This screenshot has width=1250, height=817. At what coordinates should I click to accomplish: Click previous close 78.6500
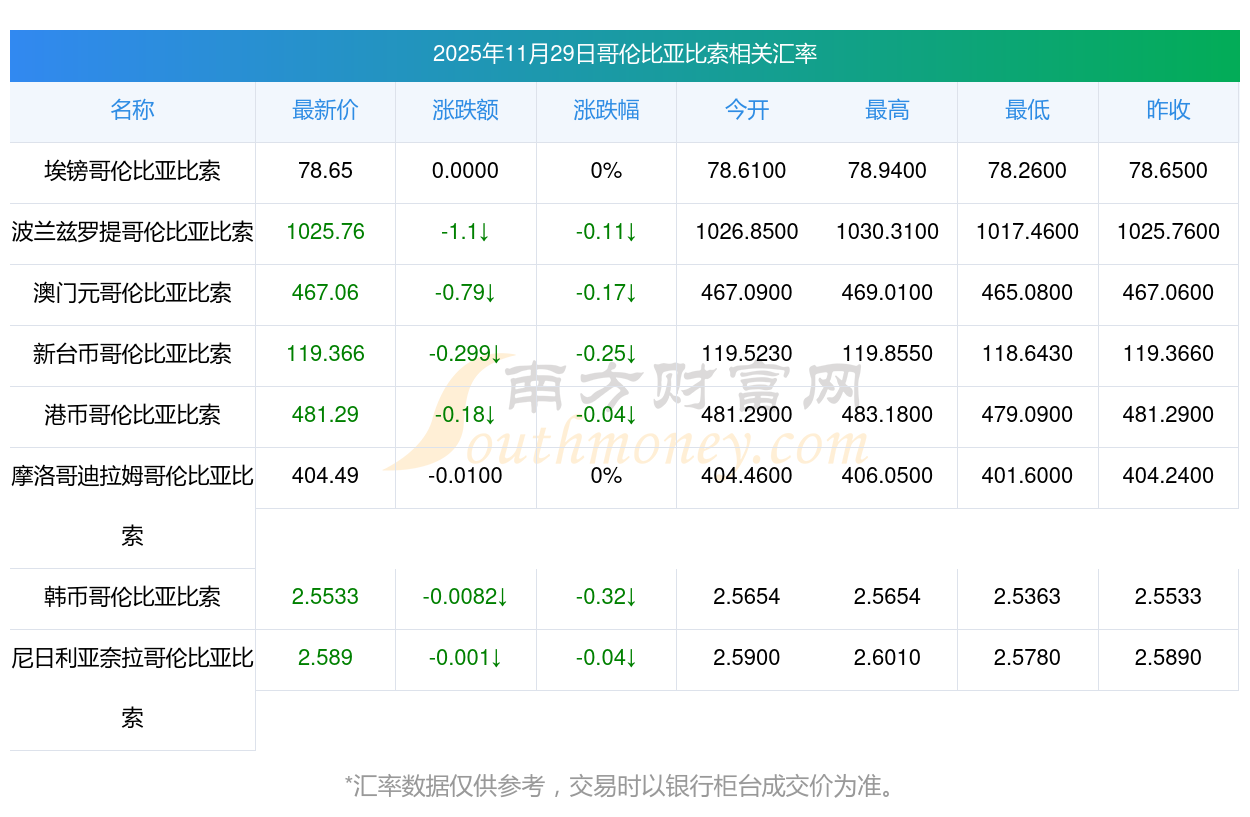tap(1168, 171)
